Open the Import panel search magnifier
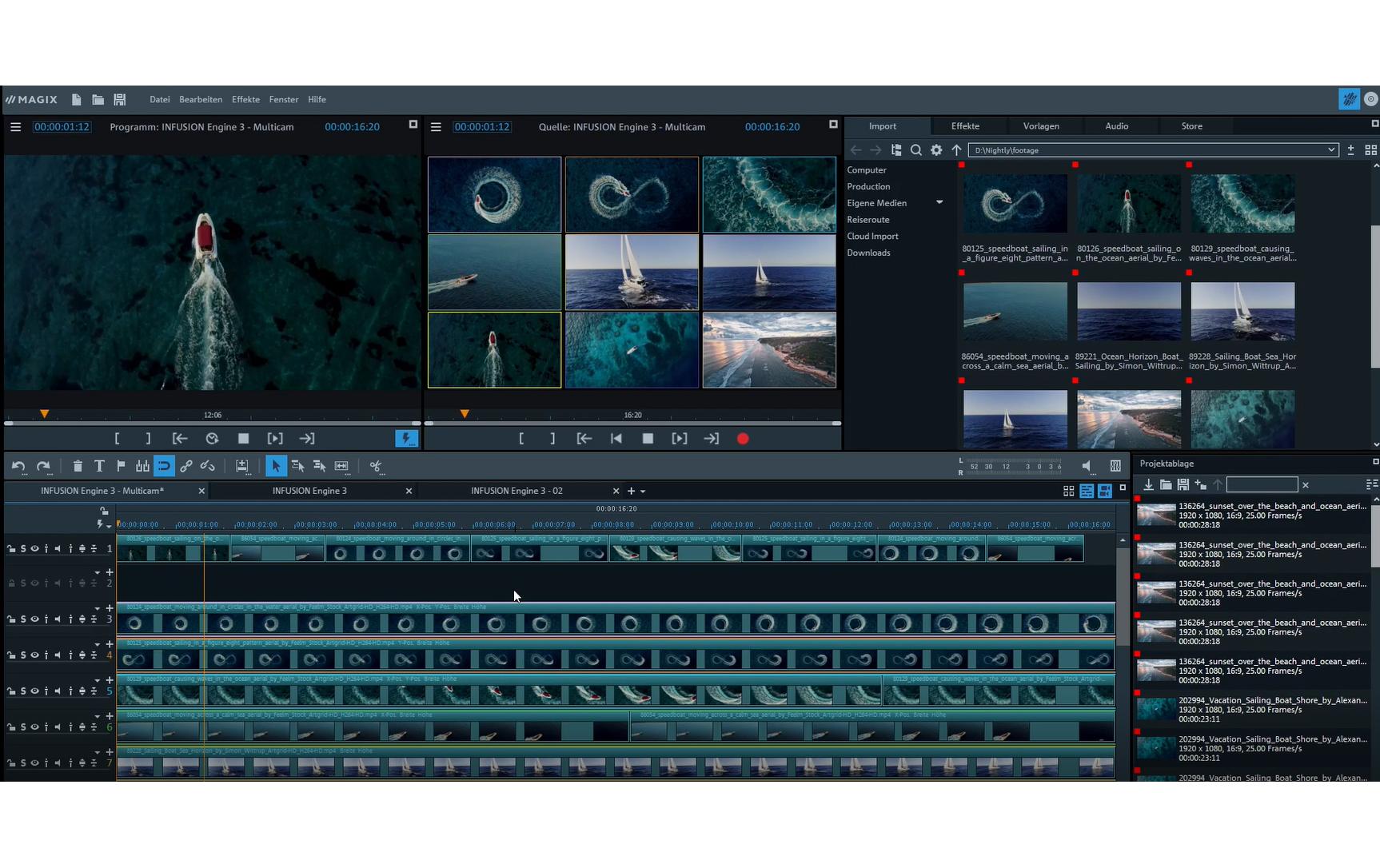Image resolution: width=1380 pixels, height=868 pixels. (x=916, y=150)
